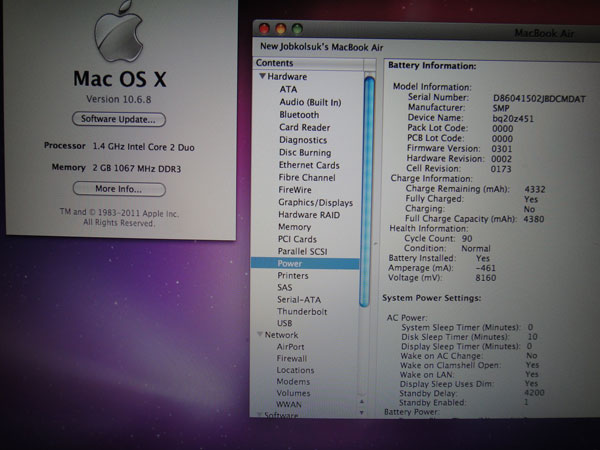Click the Software Update... button

pos(118,119)
